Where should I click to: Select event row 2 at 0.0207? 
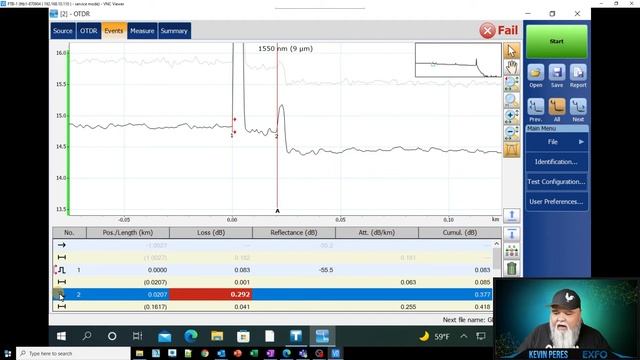click(272, 294)
